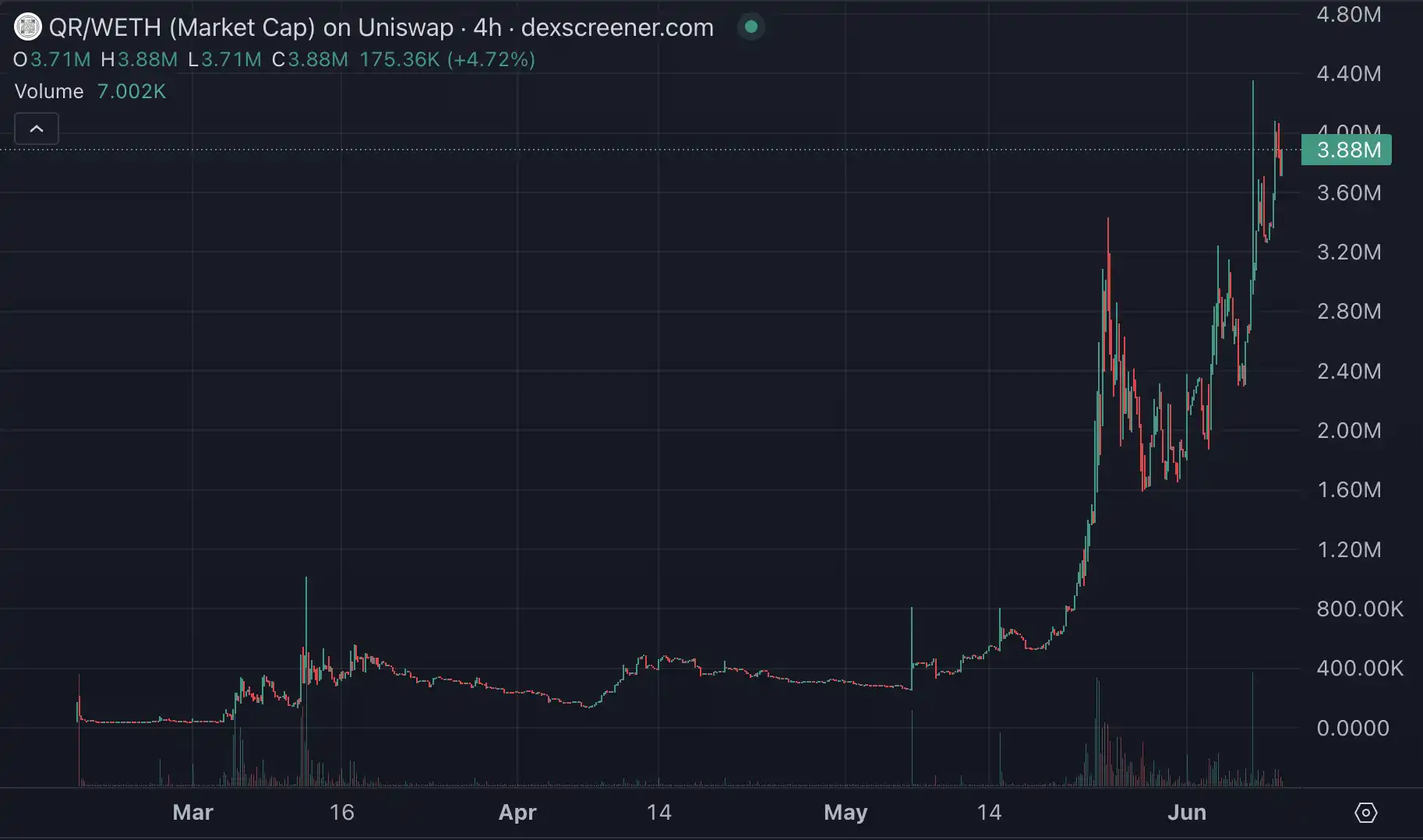The image size is (1423, 840).
Task: Click the Jun label on time axis
Action: (1187, 813)
